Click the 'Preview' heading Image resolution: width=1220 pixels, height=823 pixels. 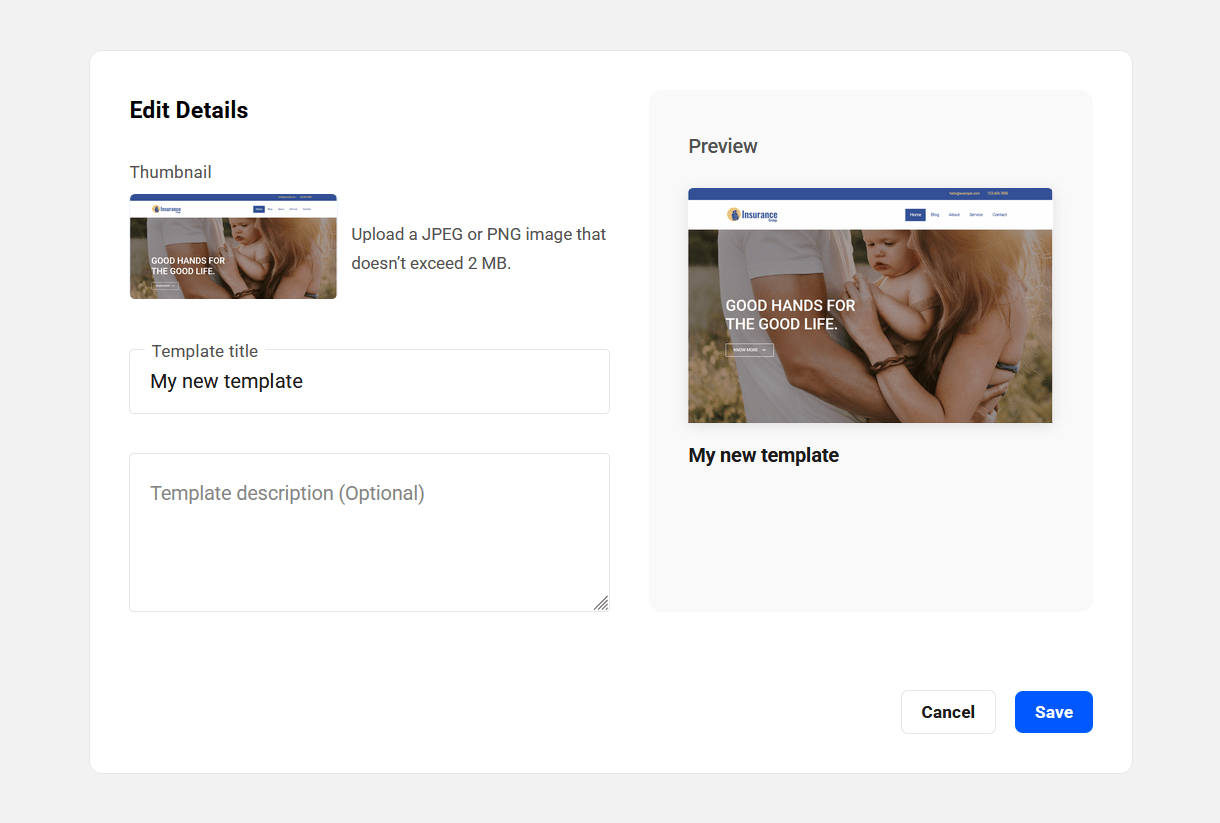723,146
